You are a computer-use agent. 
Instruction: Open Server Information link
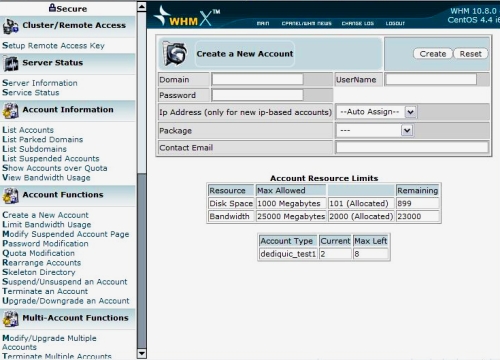click(x=40, y=83)
